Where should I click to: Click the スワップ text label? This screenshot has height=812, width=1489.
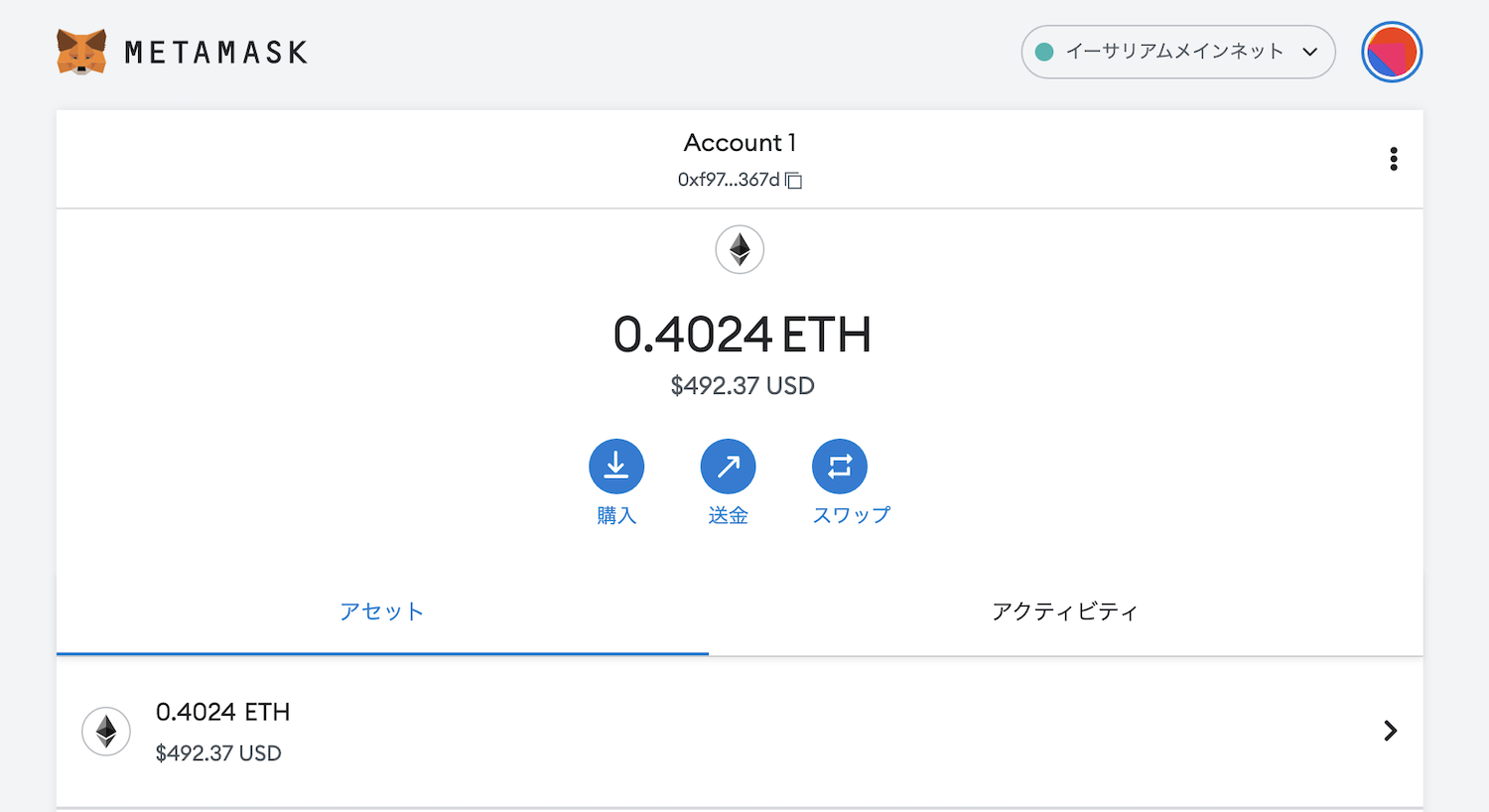[852, 515]
